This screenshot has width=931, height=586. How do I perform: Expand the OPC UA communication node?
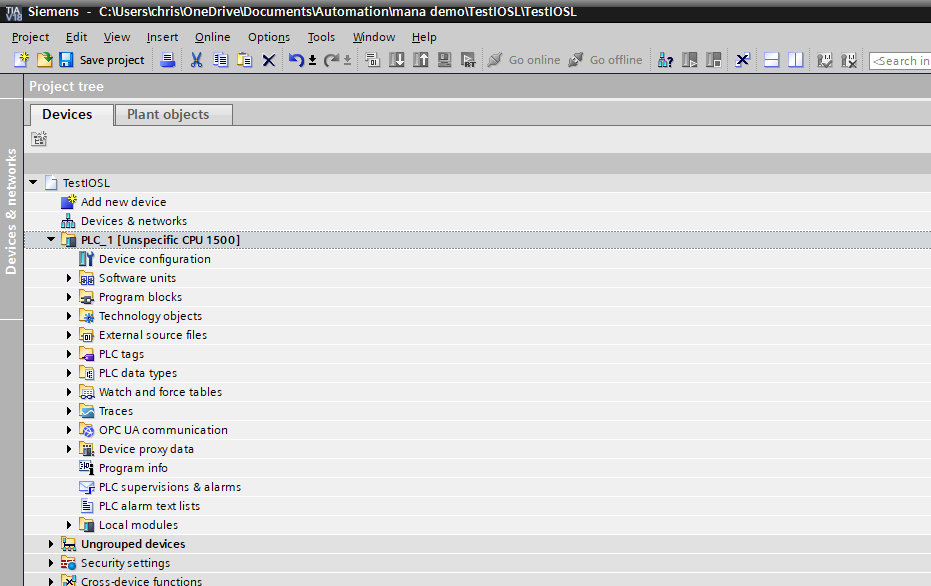click(x=69, y=430)
